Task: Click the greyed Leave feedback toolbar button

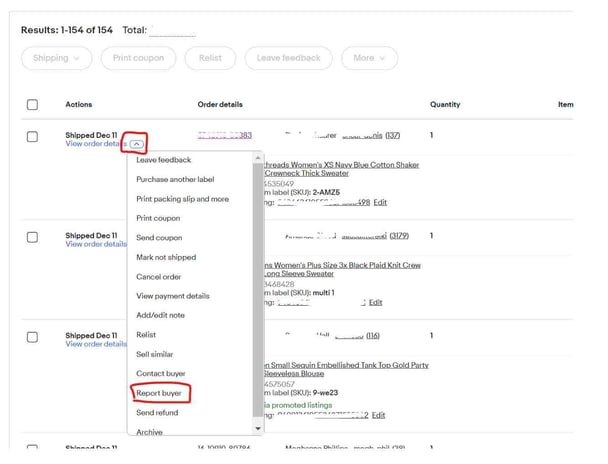Action: (x=288, y=58)
